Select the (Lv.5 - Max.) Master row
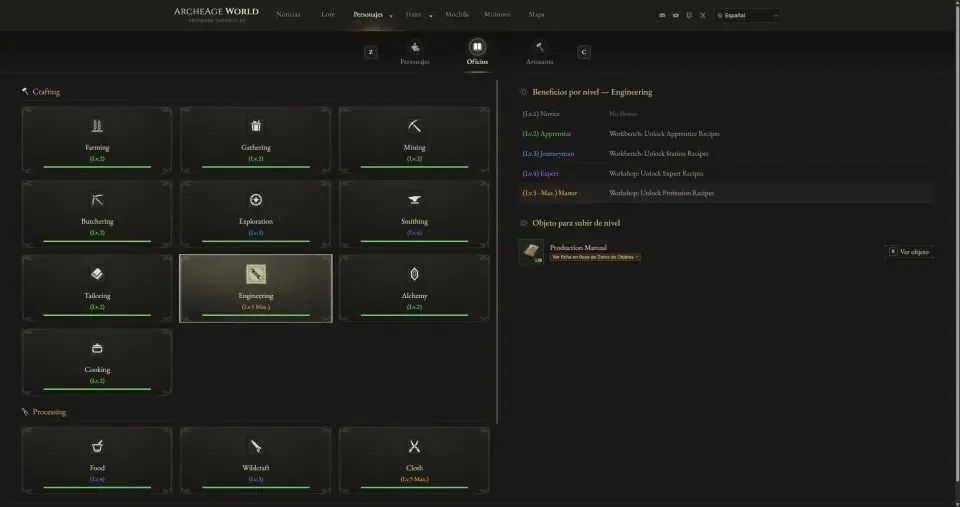The height and width of the screenshot is (507, 960). tap(726, 193)
